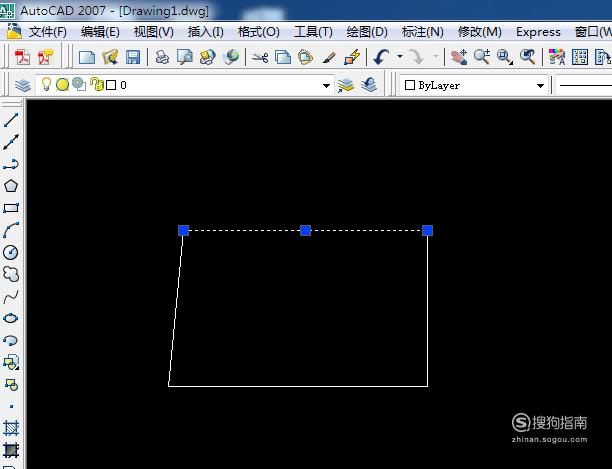The height and width of the screenshot is (469, 612).
Task: Open the 格式(O) menu
Action: pos(259,32)
